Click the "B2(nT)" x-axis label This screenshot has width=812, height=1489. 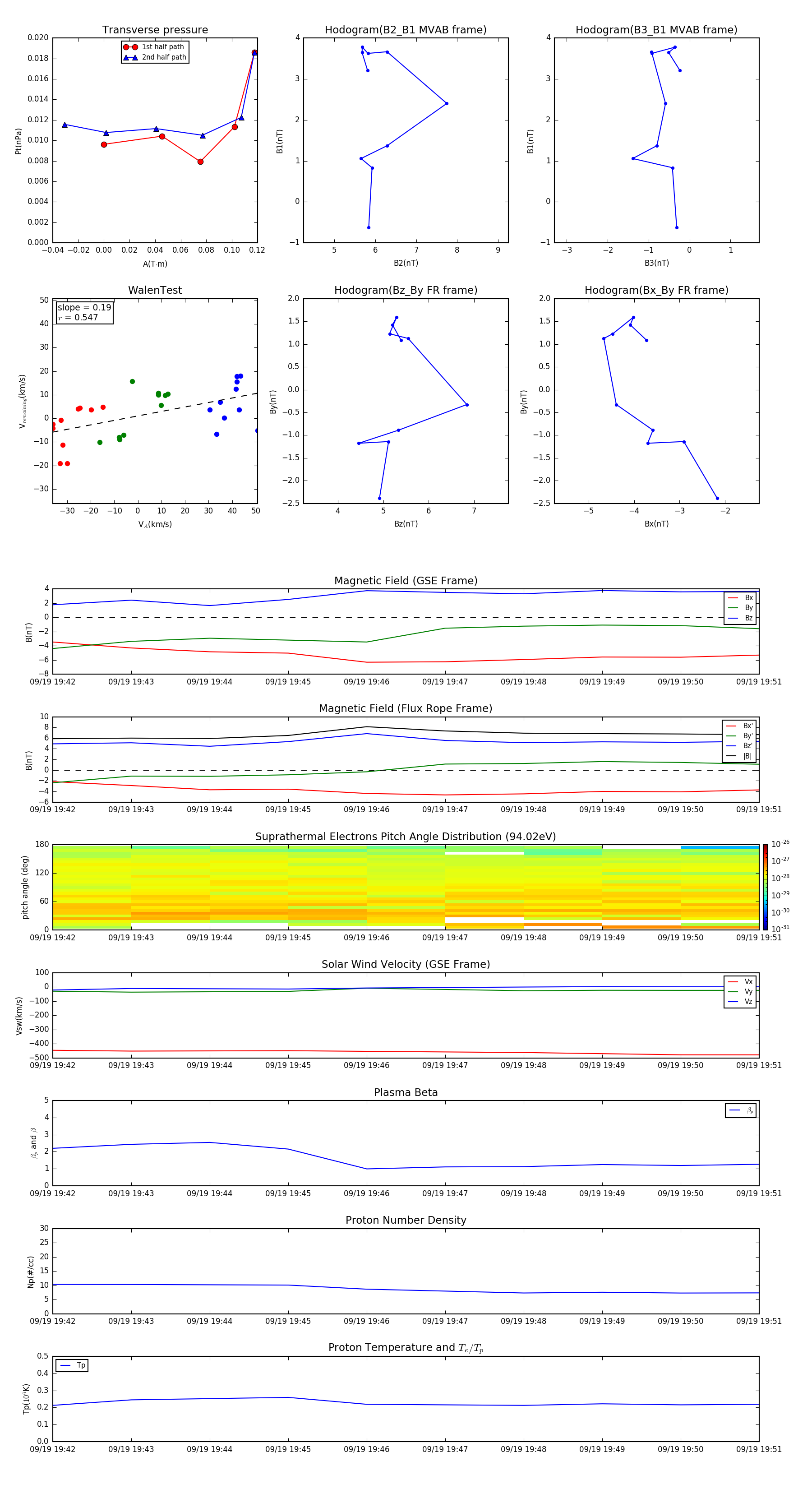(406, 263)
